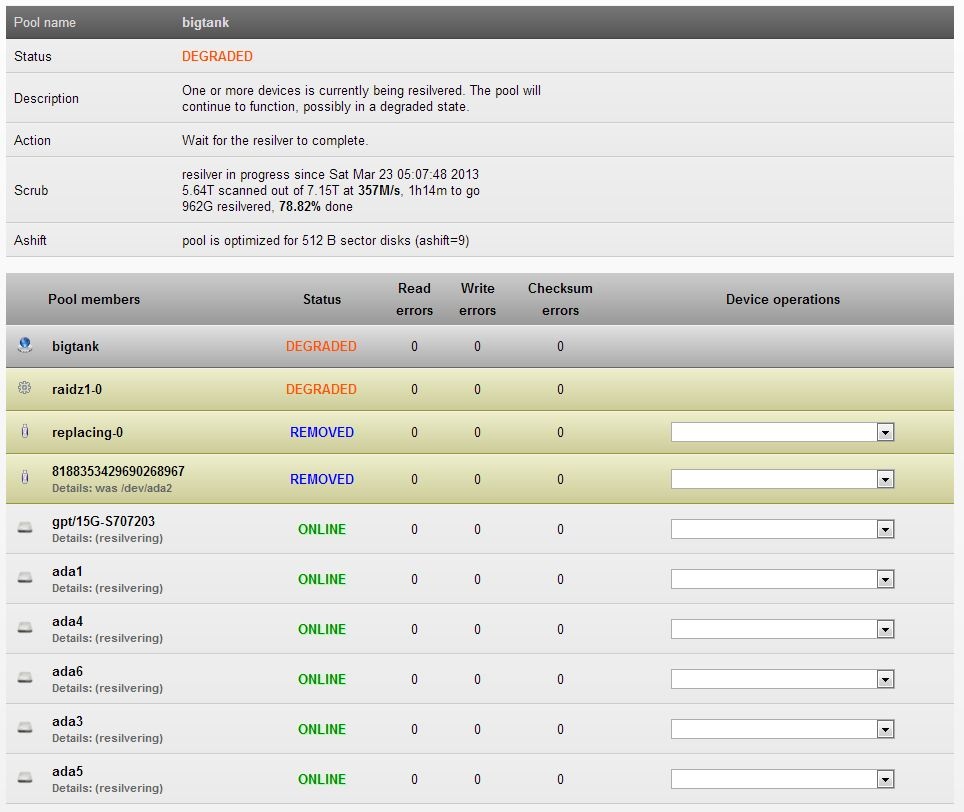The width and height of the screenshot is (964, 812).
Task: Open device operations dropdown for gpt/15G-S707203
Action: [x=782, y=529]
